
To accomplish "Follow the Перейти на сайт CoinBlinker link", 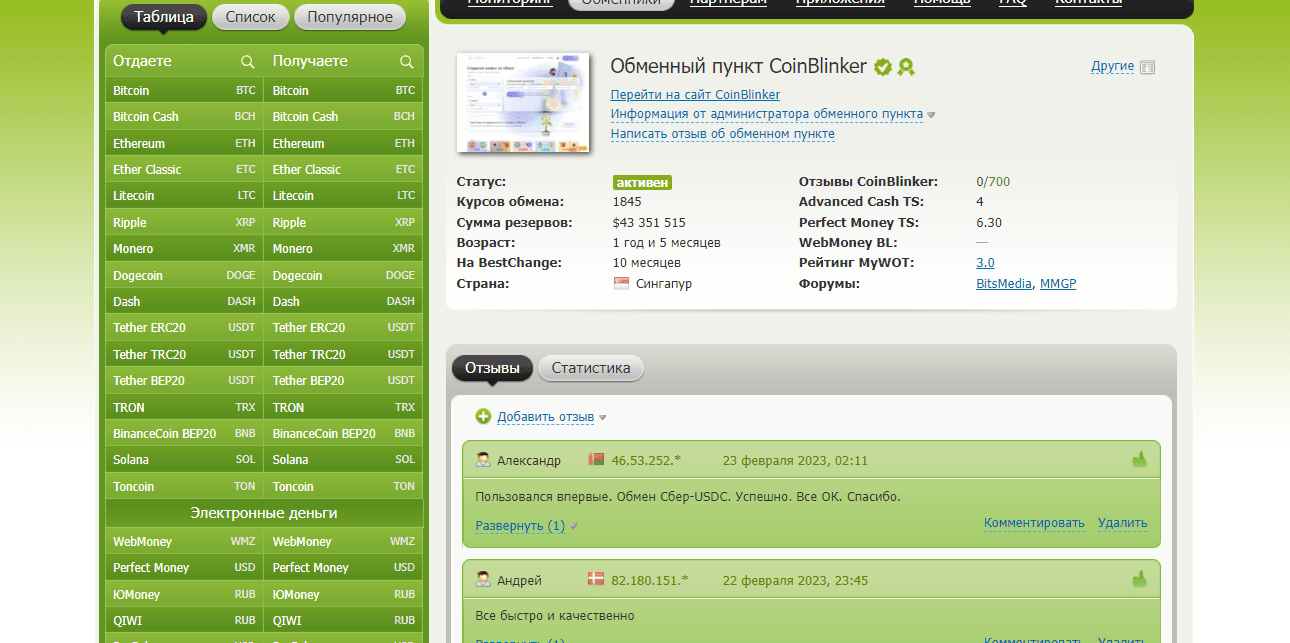I will (695, 95).
